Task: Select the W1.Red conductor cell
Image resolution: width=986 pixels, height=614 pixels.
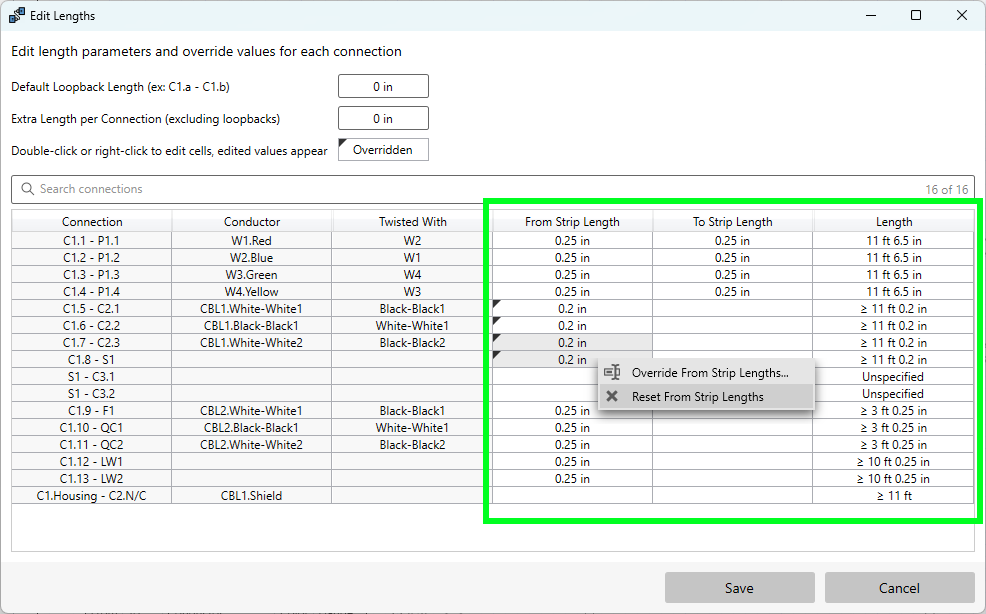Action: point(252,240)
